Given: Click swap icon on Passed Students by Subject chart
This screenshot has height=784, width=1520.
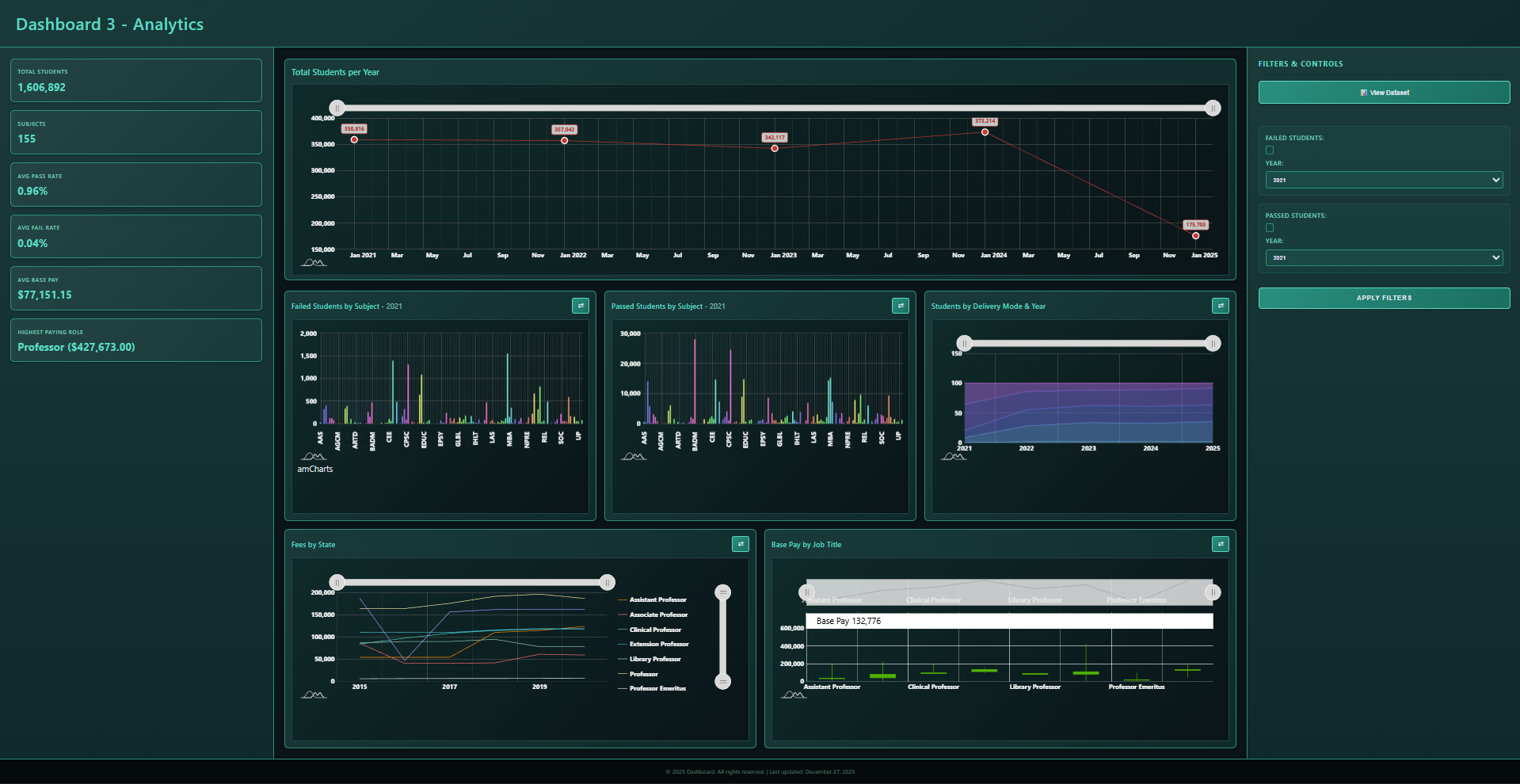Looking at the screenshot, I should [x=900, y=306].
